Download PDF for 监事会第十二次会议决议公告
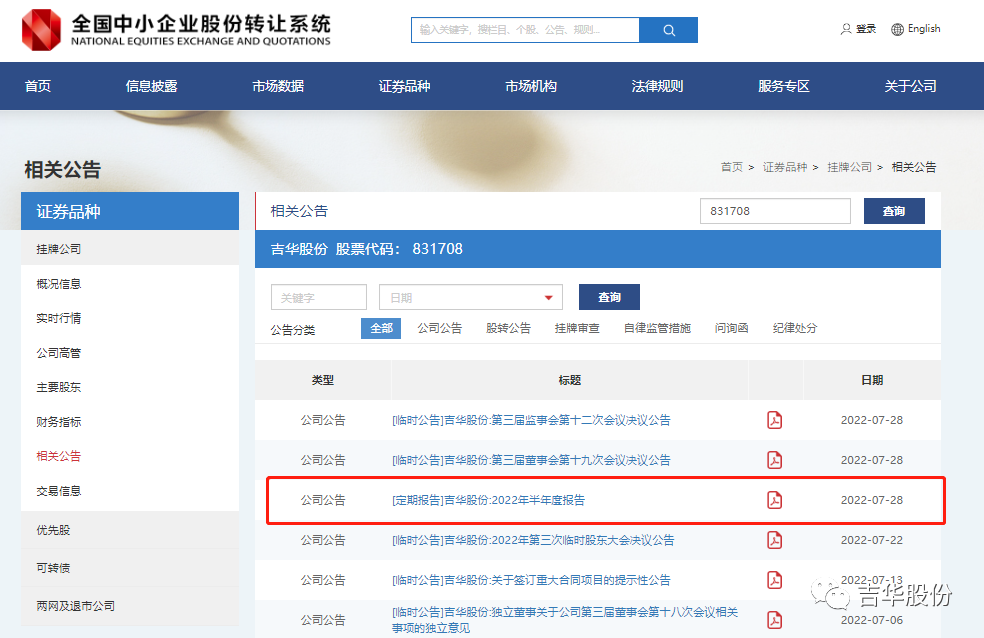984x638 pixels. (774, 420)
